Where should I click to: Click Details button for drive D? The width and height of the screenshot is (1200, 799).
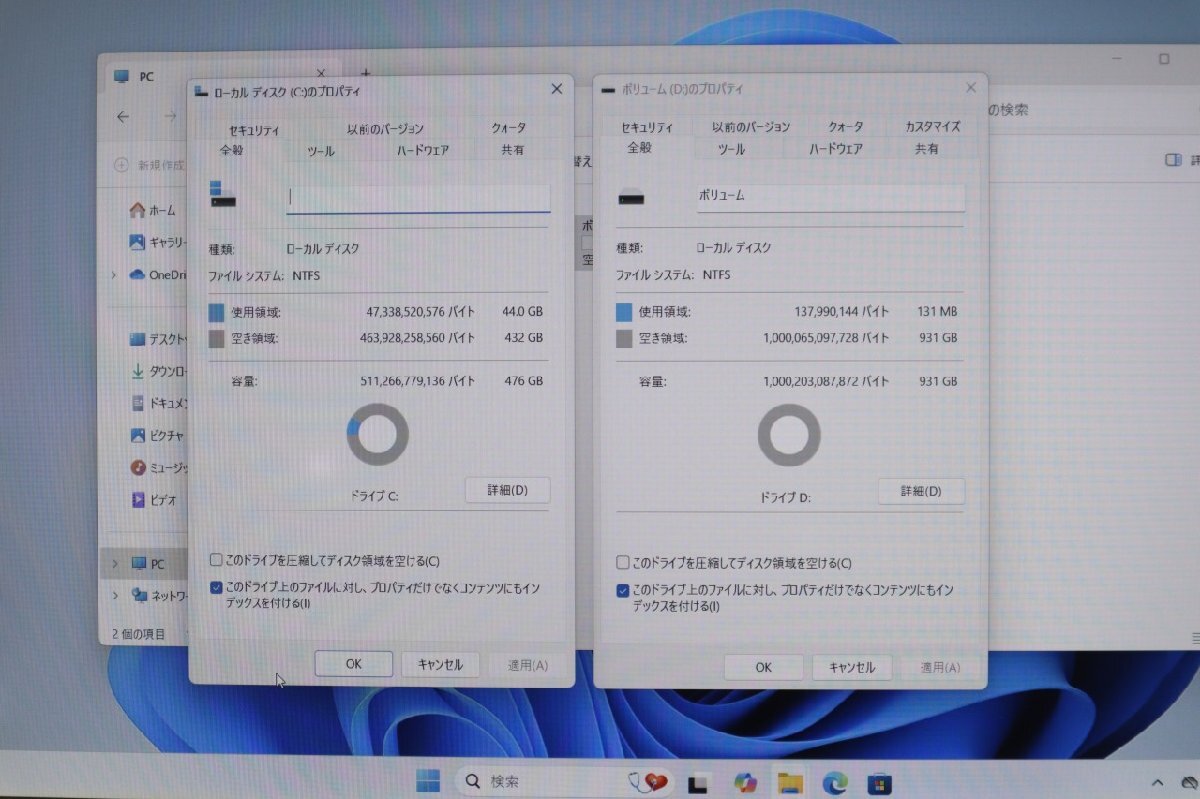(x=921, y=491)
